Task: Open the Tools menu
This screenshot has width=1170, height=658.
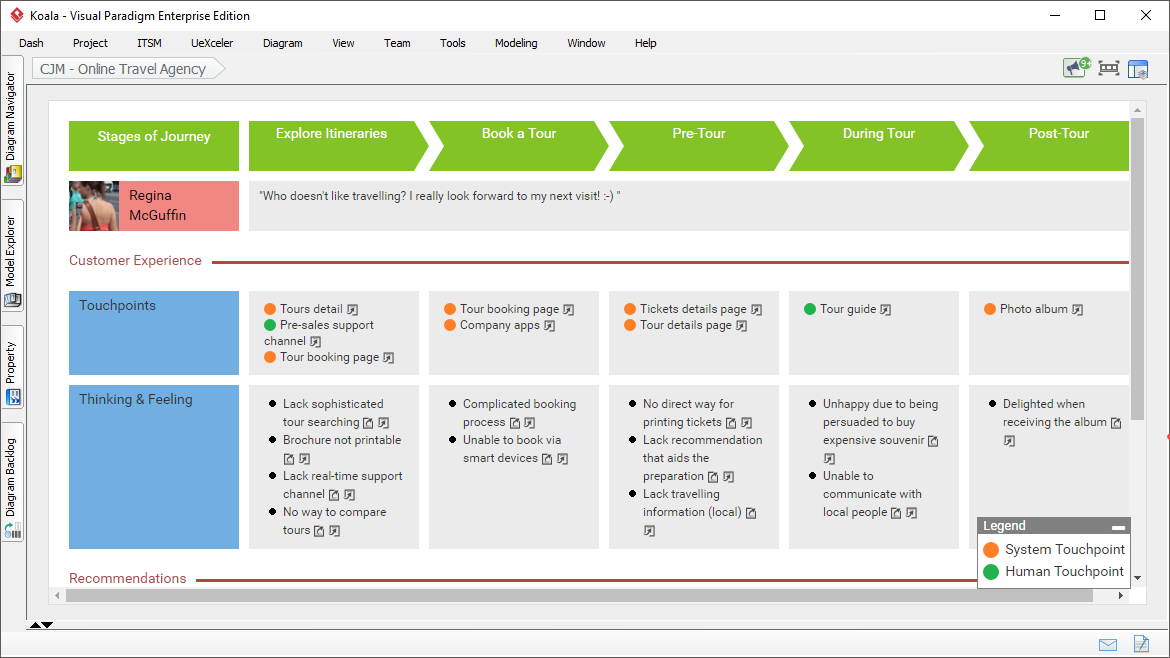Action: click(452, 43)
